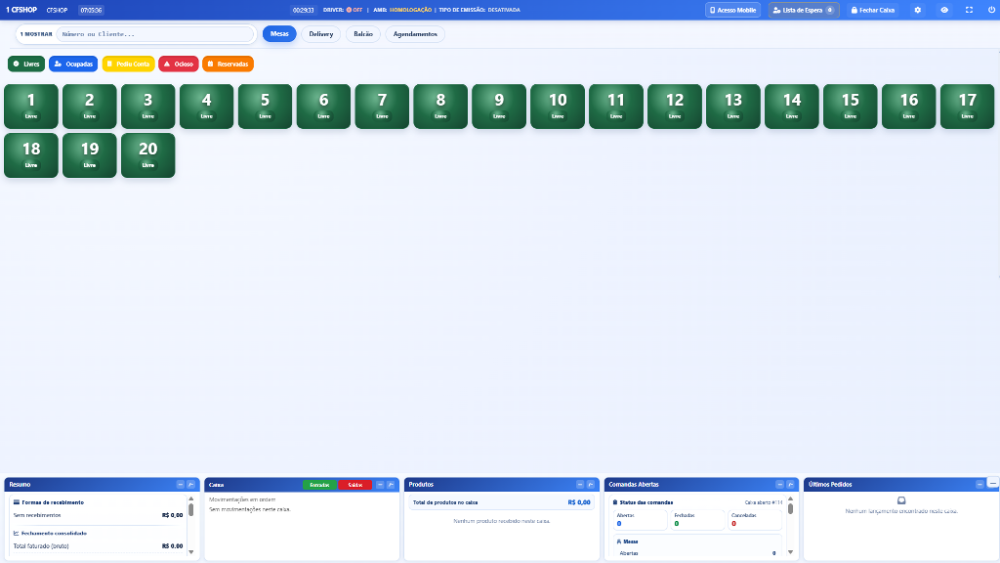Screen dimensions: 1000x563
Task: Switch to the Delivery tab
Action: [x=321, y=34]
